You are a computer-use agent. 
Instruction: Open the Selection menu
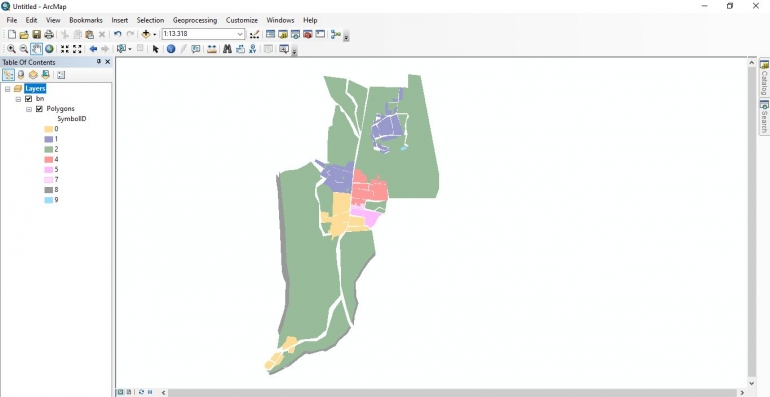point(150,20)
